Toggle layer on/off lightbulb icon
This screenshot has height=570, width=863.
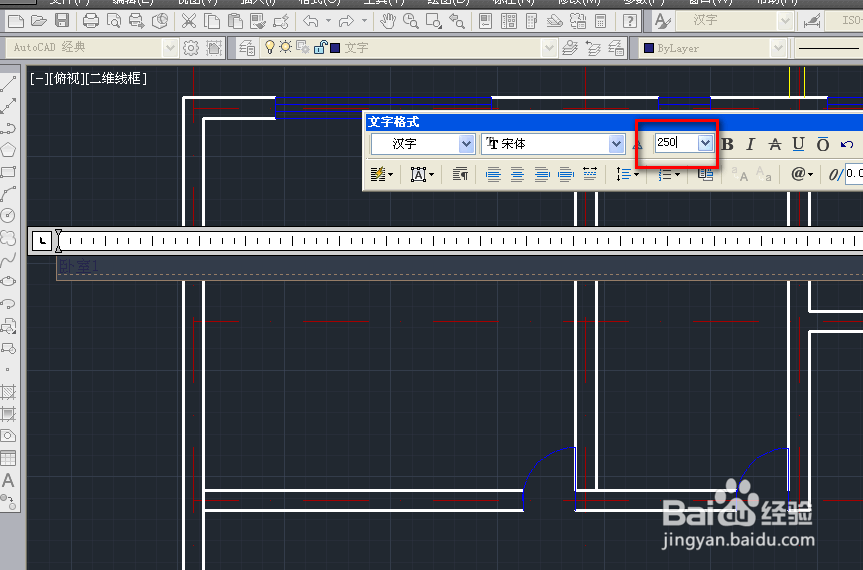(270, 47)
